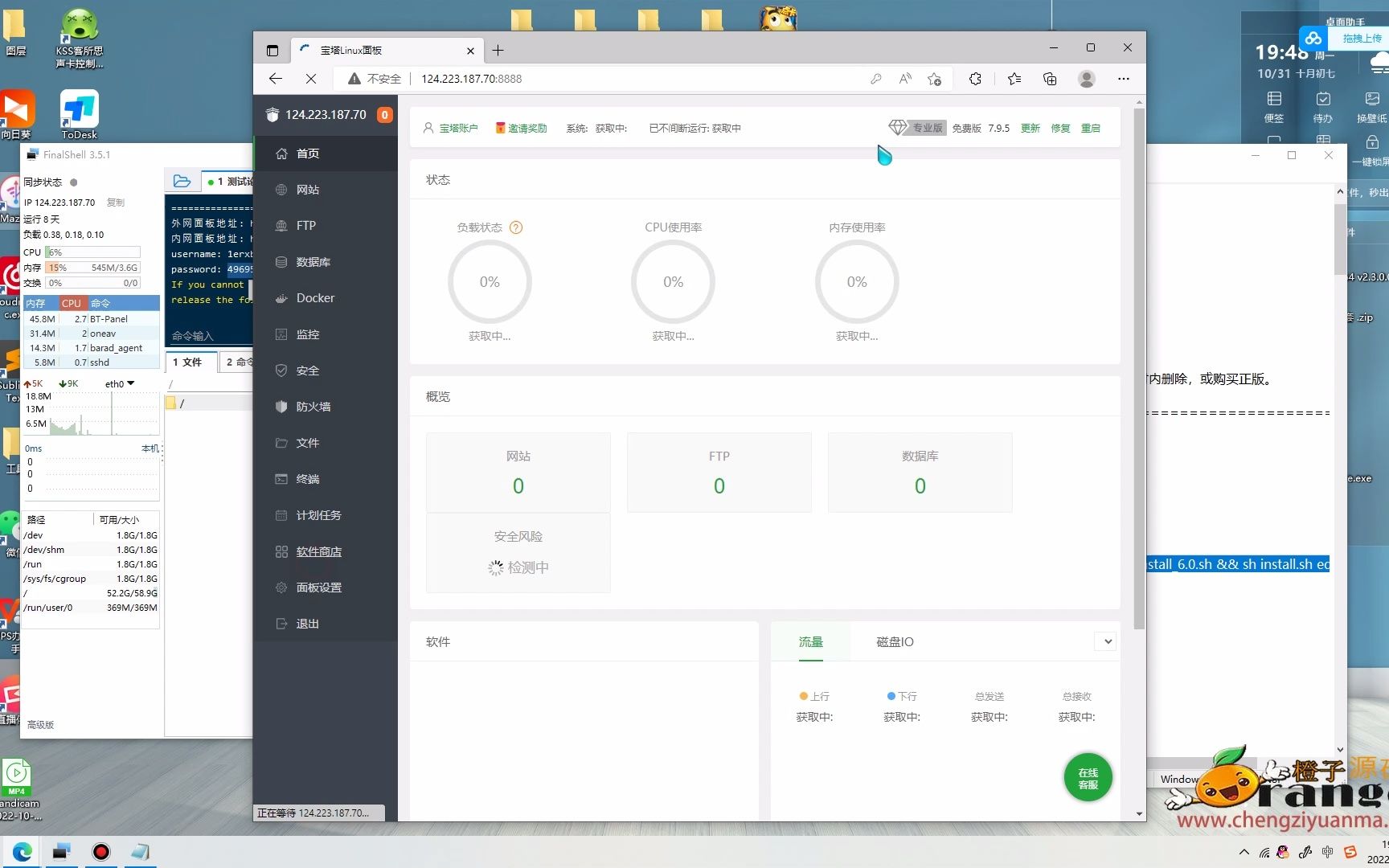Click the 修复 repair link

point(1060,128)
